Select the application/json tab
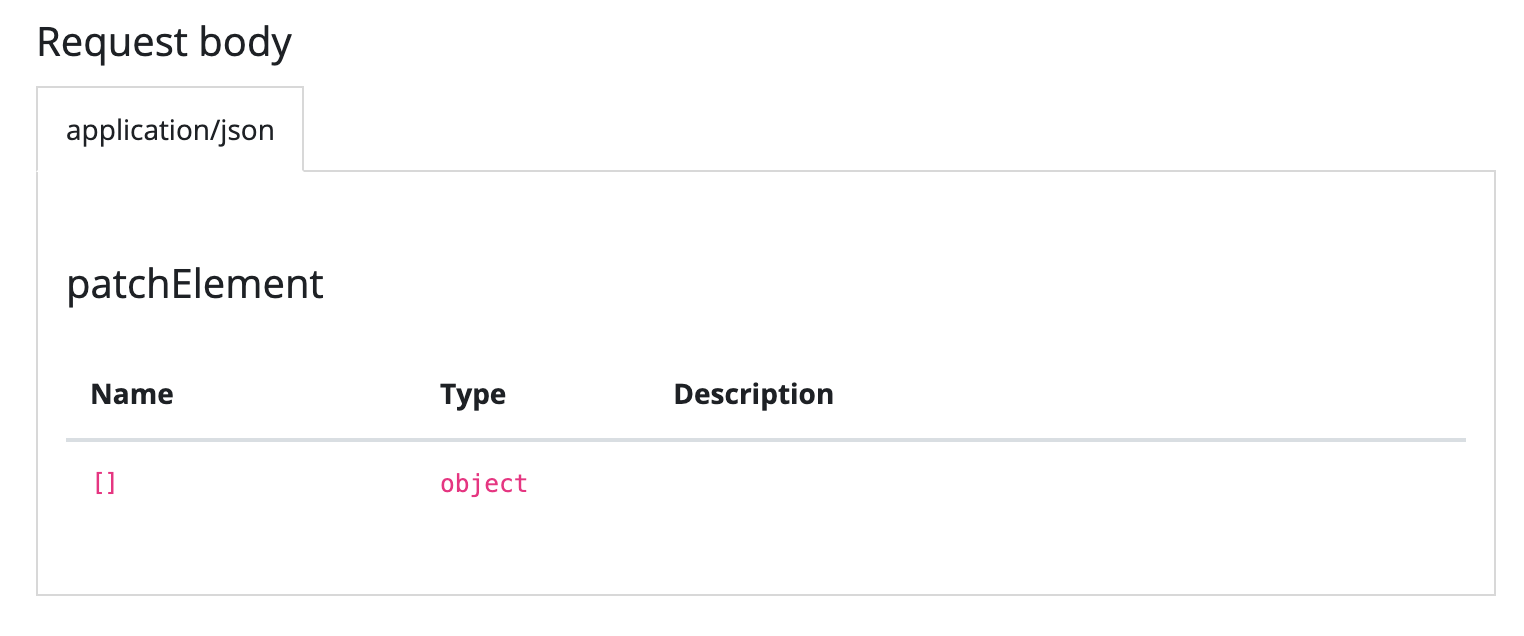1524x636 pixels. point(170,130)
